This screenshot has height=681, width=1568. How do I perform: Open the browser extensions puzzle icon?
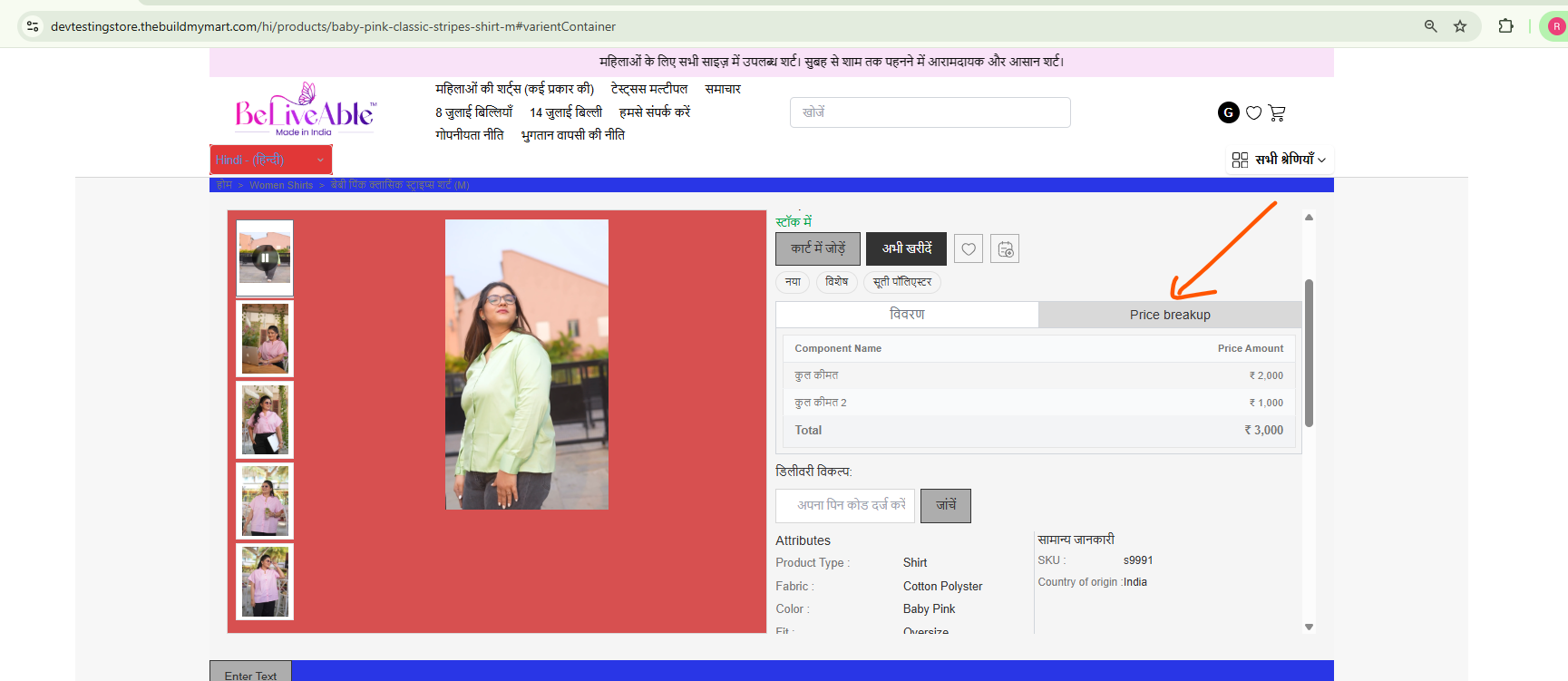tap(1506, 26)
